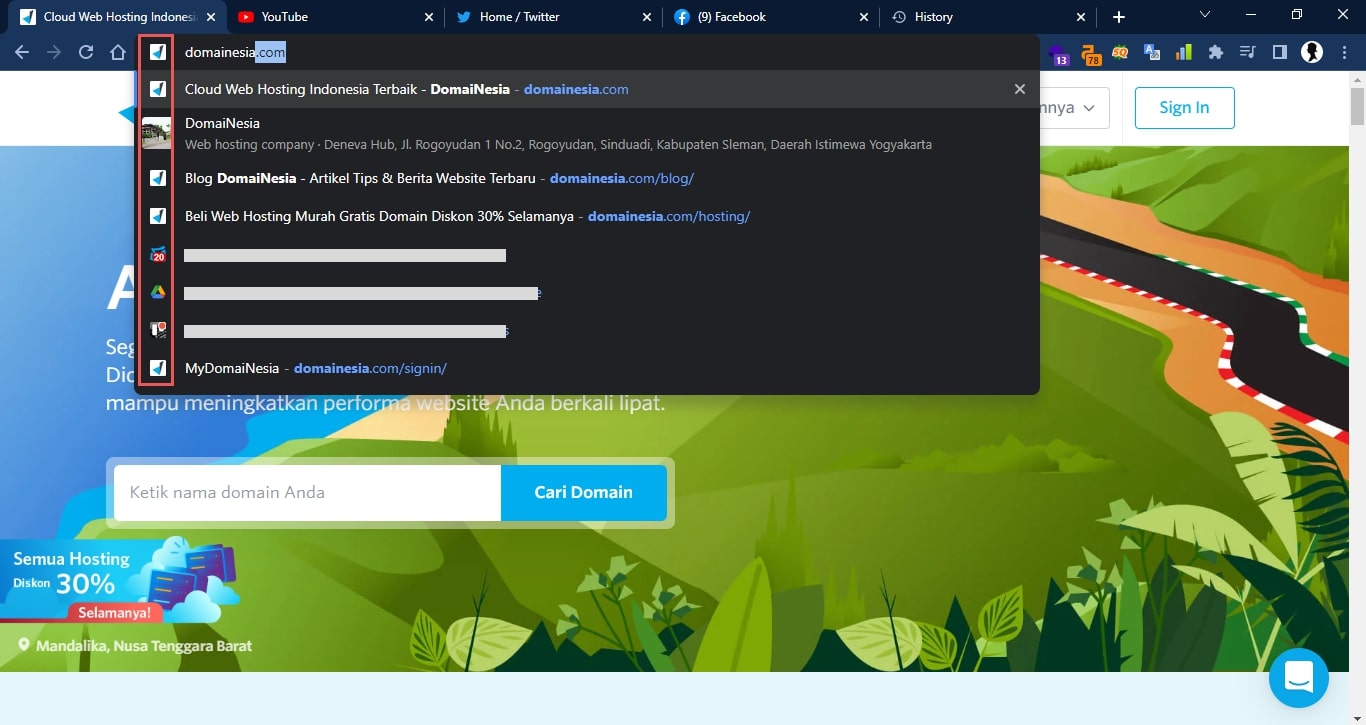Reload the current page
The image size is (1366, 725).
click(86, 52)
